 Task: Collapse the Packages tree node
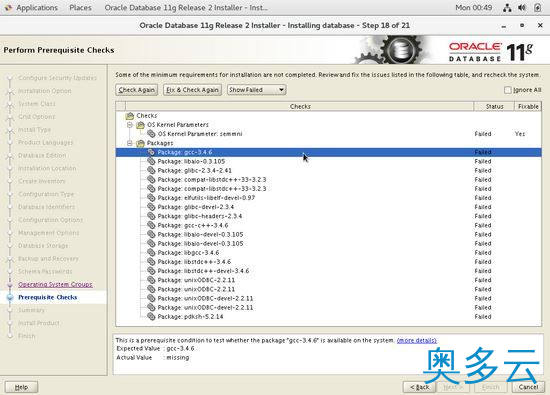pos(130,143)
